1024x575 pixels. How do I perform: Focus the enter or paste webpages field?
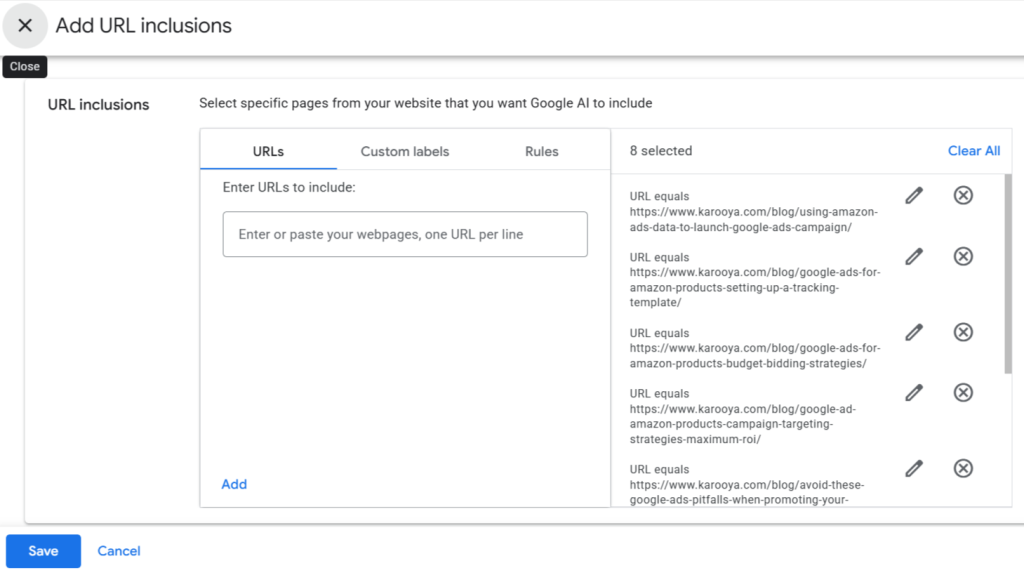point(405,234)
